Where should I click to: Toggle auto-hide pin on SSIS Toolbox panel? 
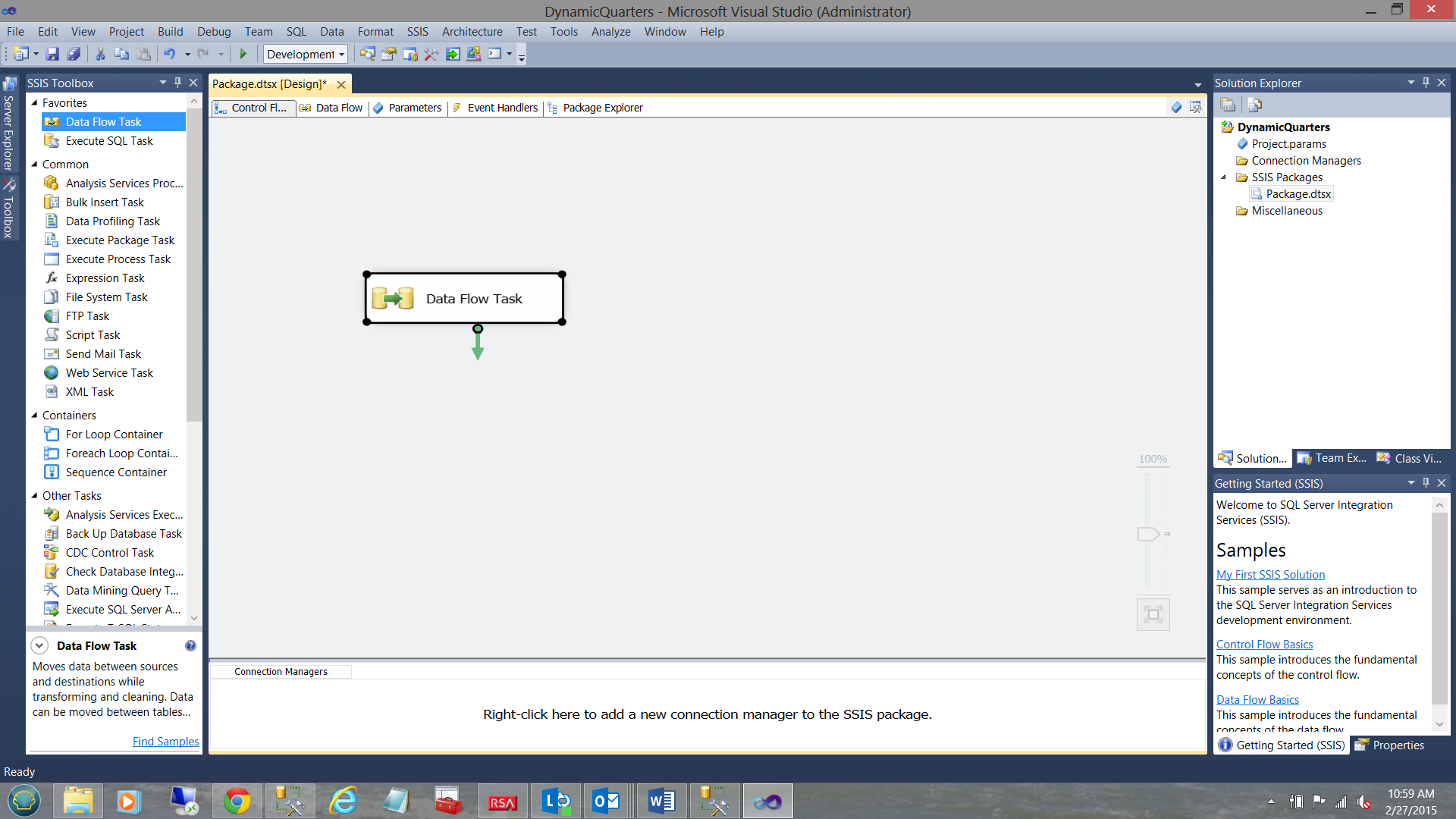click(x=177, y=83)
